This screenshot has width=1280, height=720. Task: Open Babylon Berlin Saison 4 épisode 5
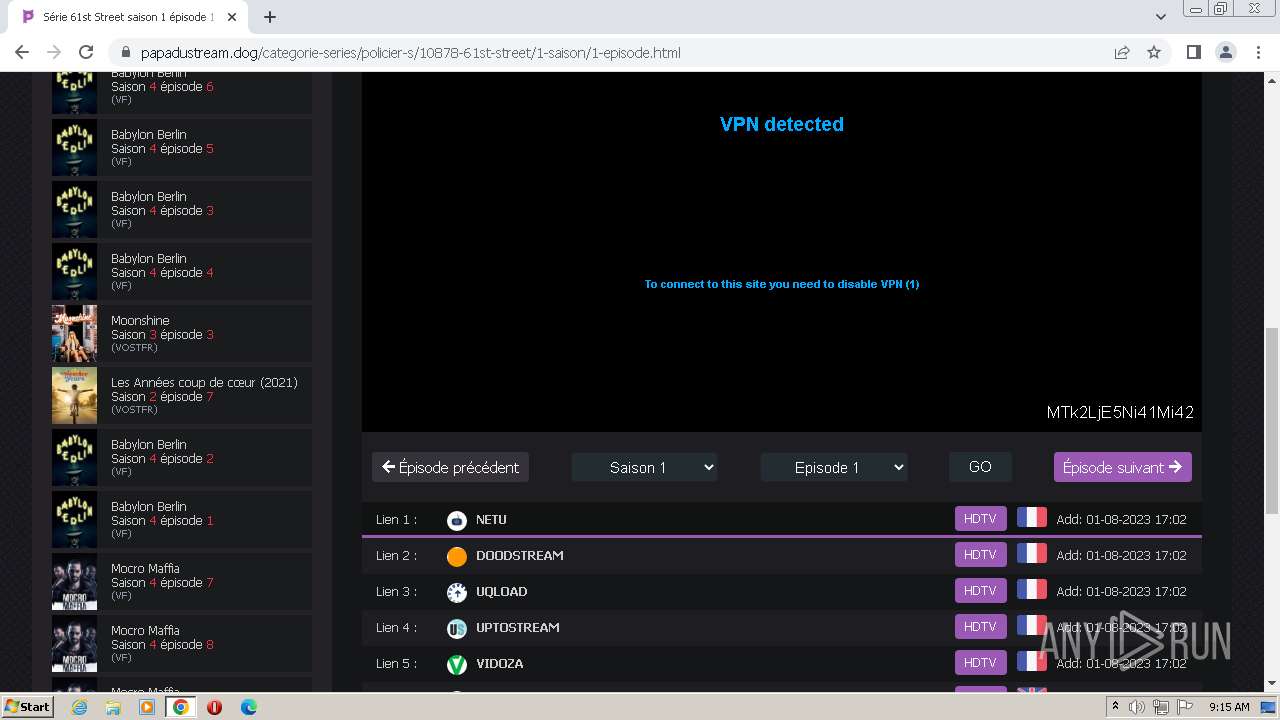coord(182,147)
